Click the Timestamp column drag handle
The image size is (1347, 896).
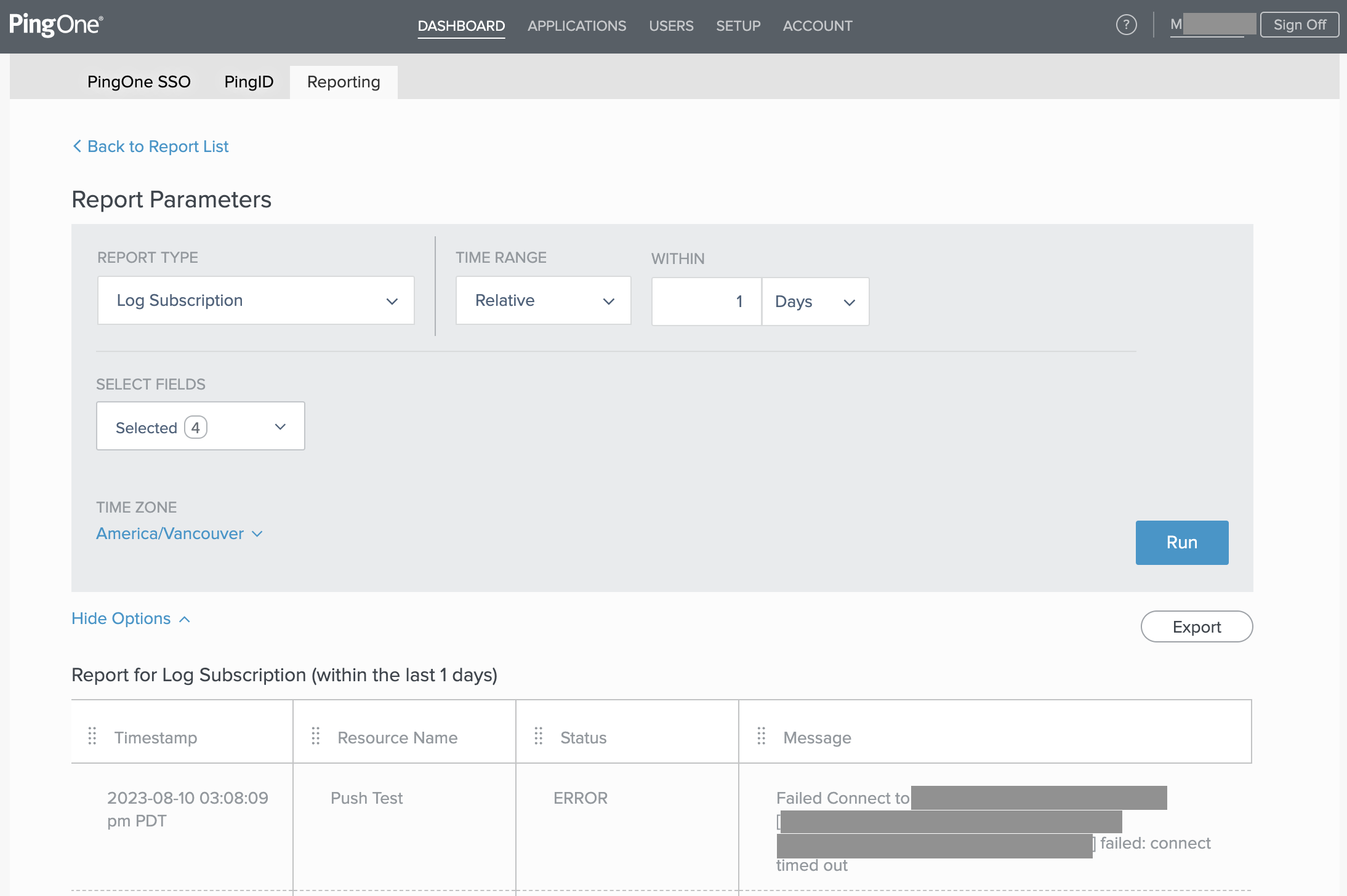(92, 736)
